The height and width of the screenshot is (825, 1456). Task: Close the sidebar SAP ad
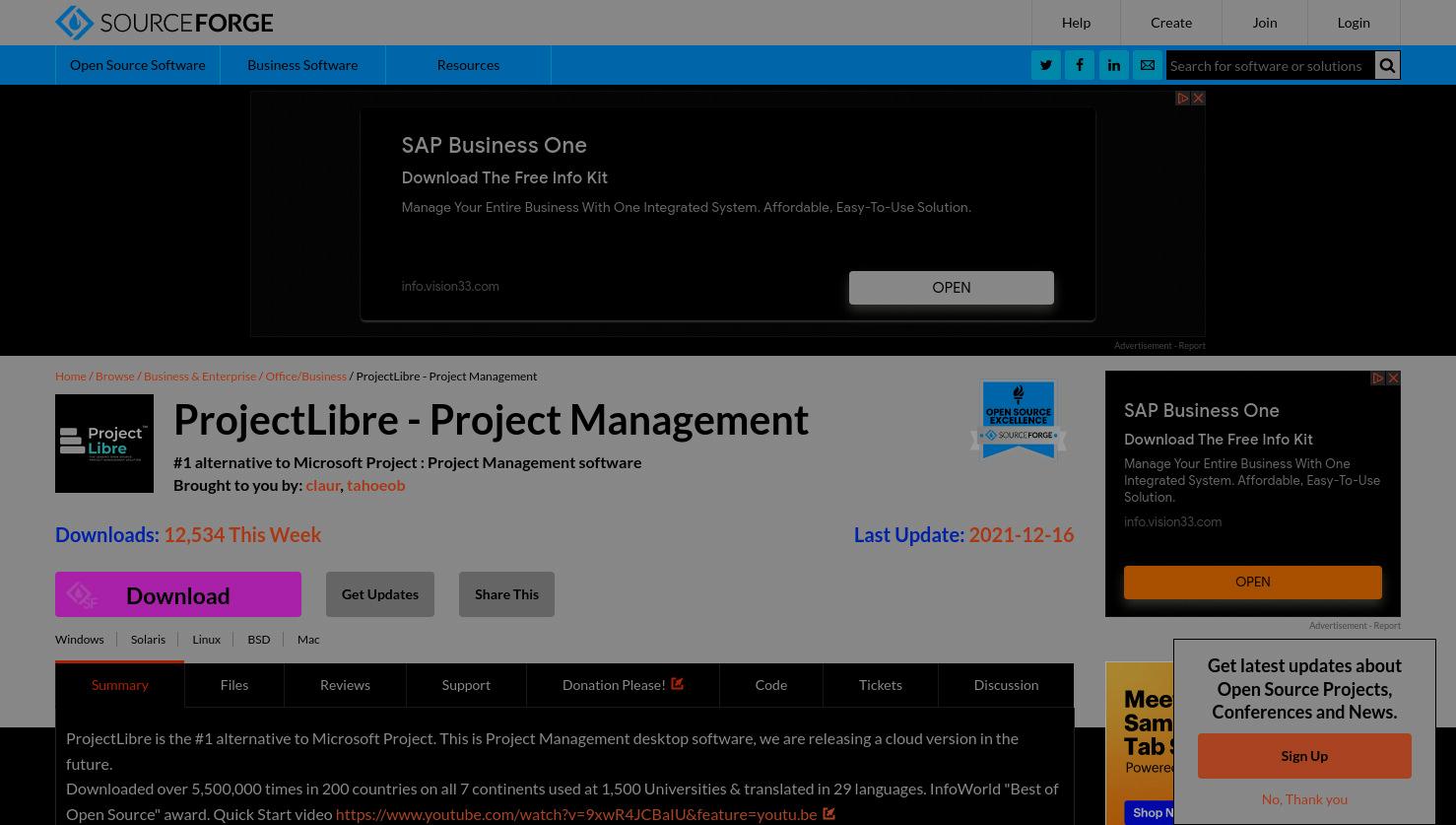(1393, 378)
